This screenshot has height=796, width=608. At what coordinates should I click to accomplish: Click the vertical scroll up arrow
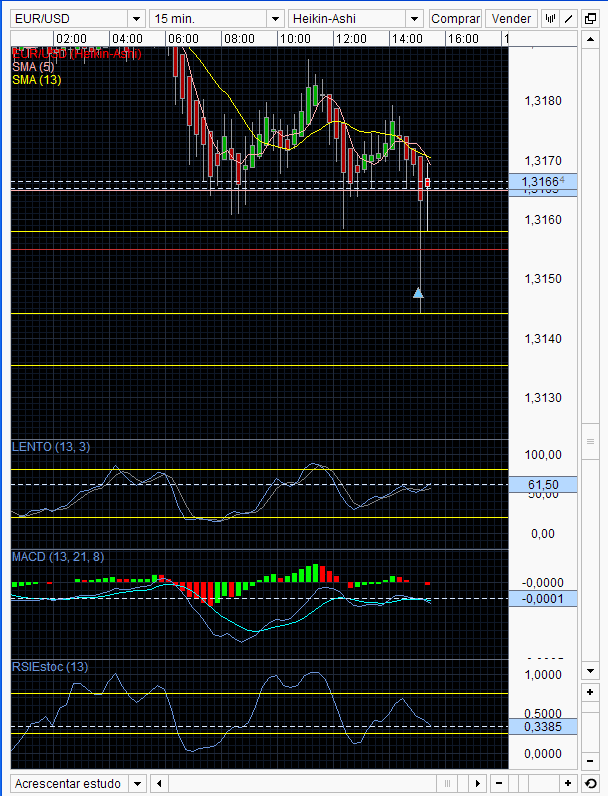pos(590,39)
